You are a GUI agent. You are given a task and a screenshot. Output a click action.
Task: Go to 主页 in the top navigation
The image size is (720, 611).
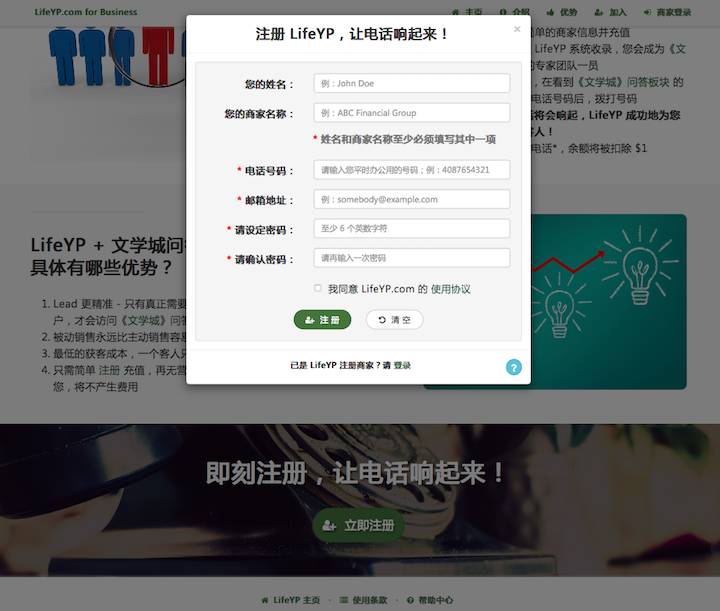point(467,12)
